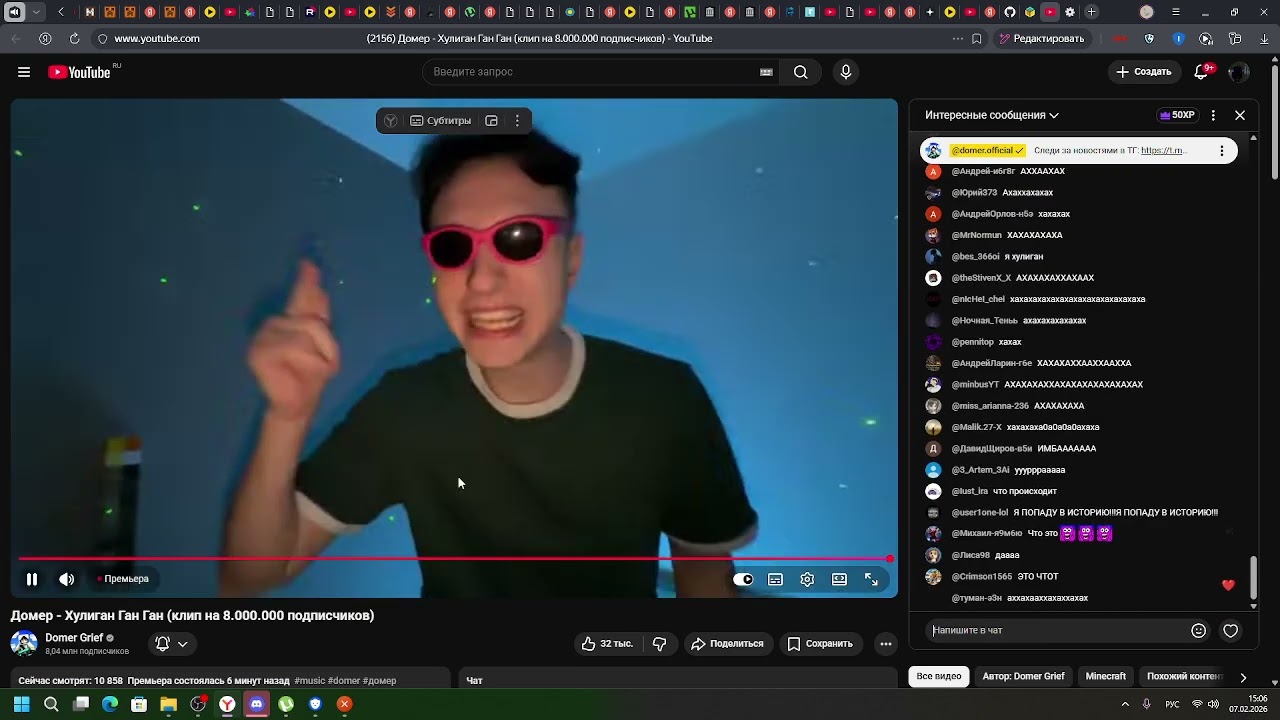The image size is (1280, 720).
Task: Open the overlay toolbar three-dot menu
Action: 517,121
